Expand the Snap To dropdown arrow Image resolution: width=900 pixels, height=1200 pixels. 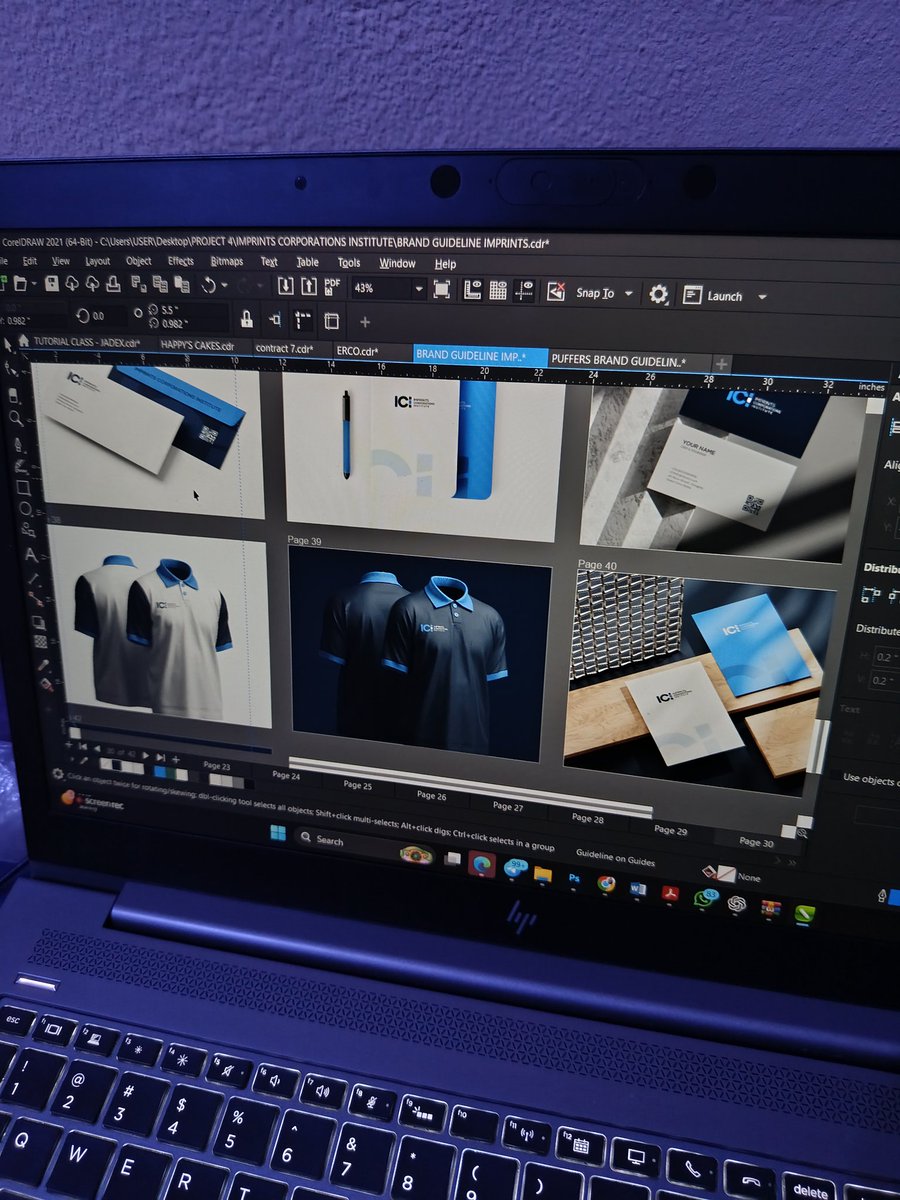pos(629,294)
